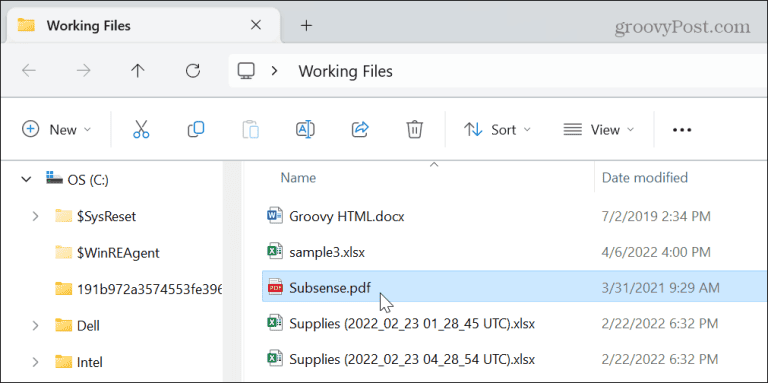Click the Cut scissors icon
Image resolution: width=768 pixels, height=383 pixels.
click(x=141, y=130)
